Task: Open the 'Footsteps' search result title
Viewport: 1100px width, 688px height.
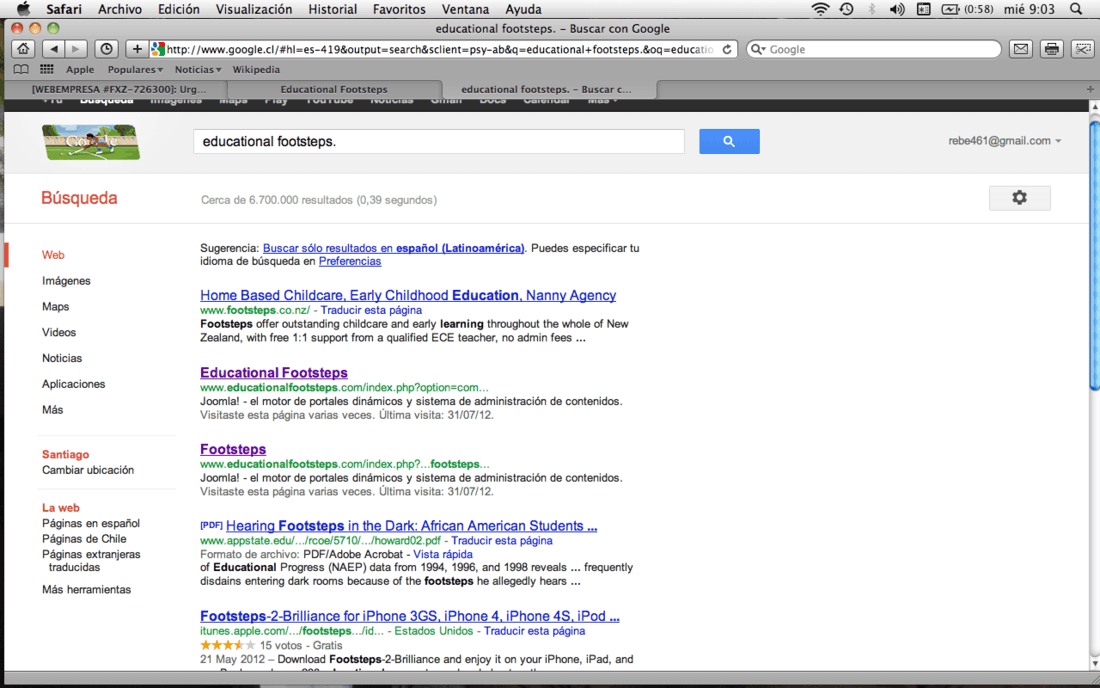Action: click(233, 449)
